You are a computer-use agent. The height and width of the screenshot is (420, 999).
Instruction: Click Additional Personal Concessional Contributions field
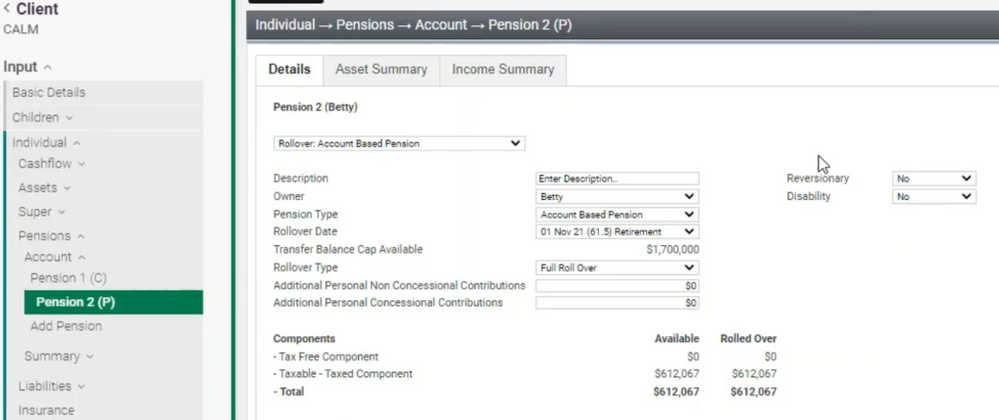(x=617, y=303)
